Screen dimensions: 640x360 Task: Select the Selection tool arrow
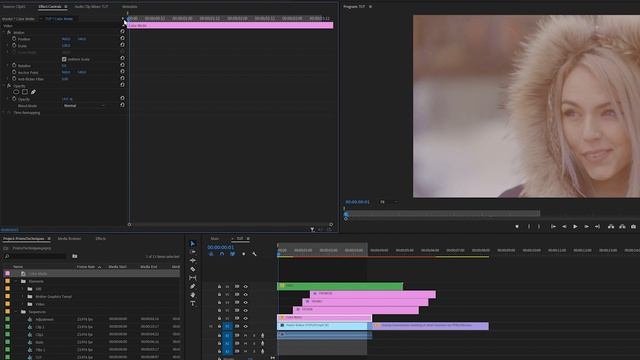click(193, 244)
